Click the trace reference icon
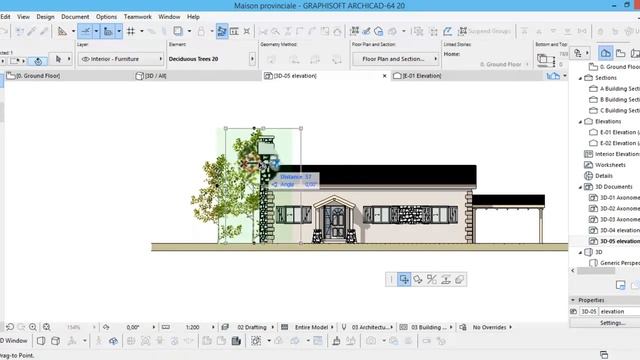Viewport: 640px width, 360px height. pyautogui.click(x=178, y=31)
